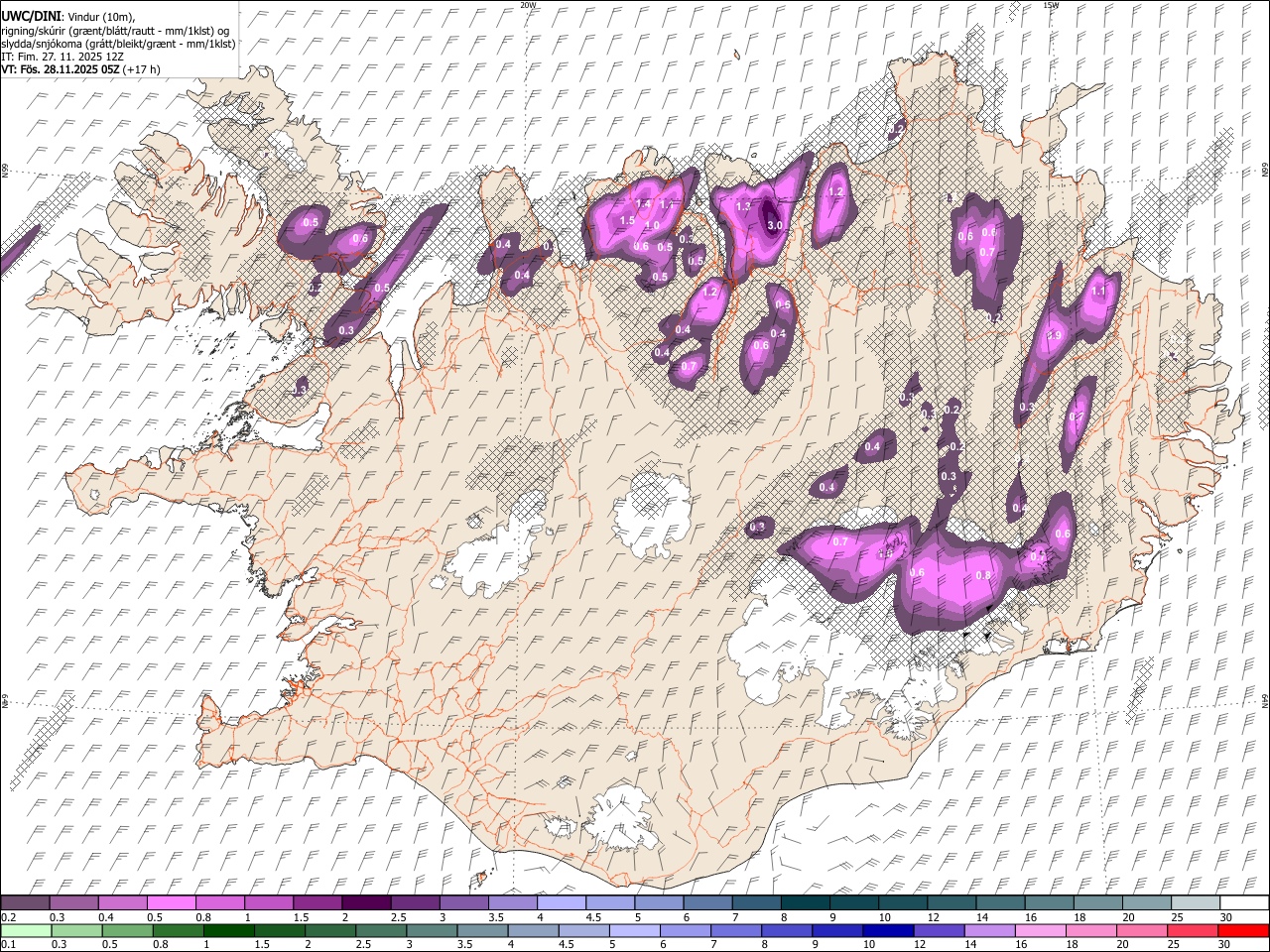This screenshot has width=1270, height=952.
Task: Pick the bright red lower legend swatch at 30
Action: tap(1243, 930)
